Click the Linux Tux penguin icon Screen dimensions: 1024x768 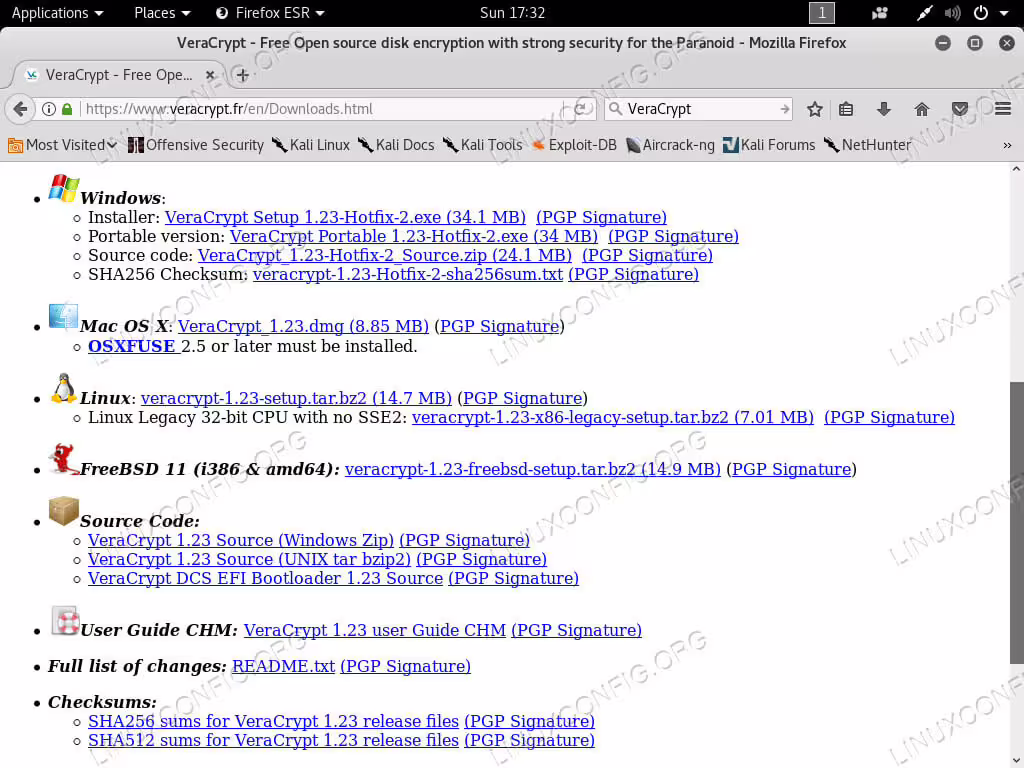click(x=63, y=389)
